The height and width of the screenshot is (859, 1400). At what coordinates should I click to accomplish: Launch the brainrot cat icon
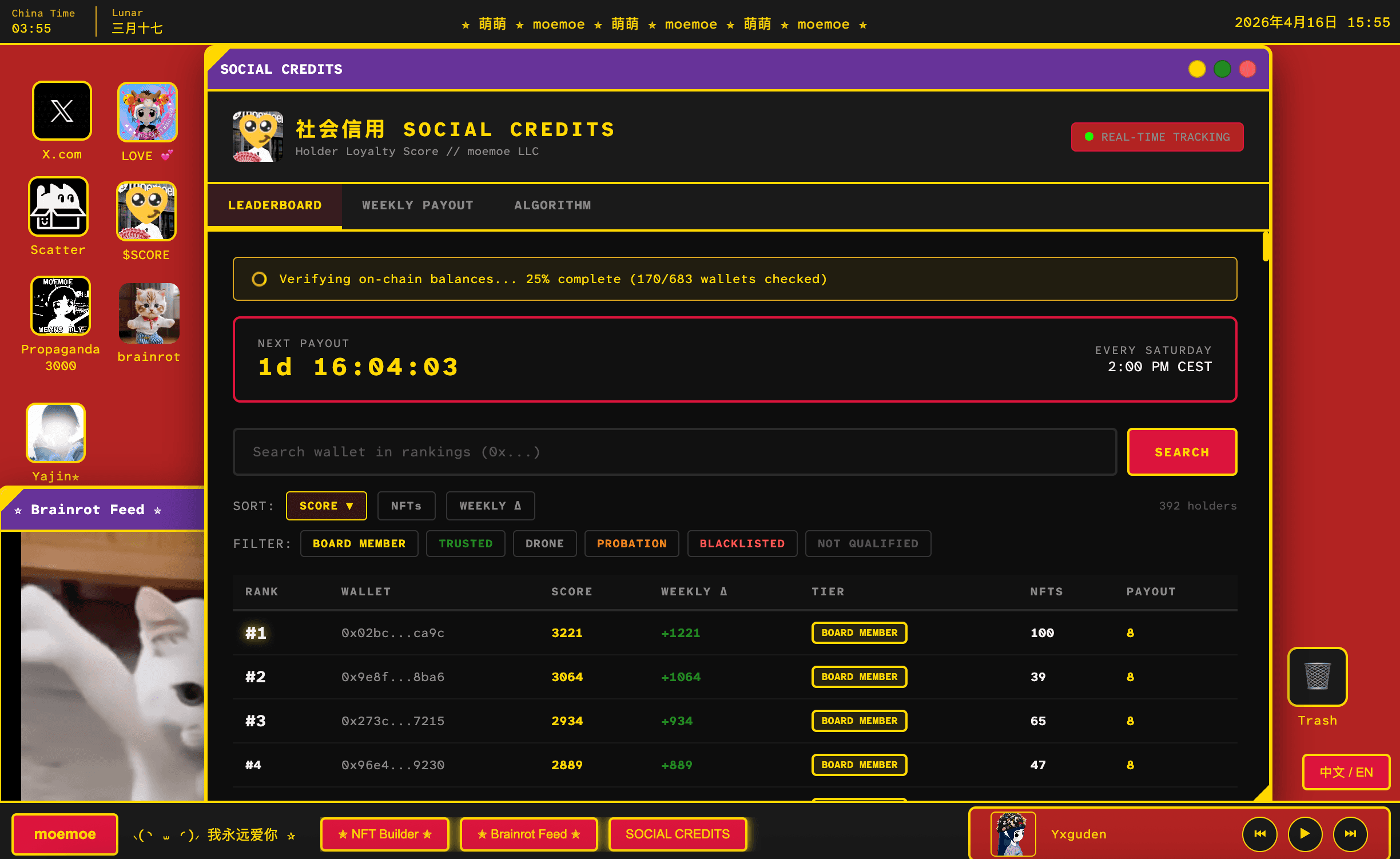coord(149,313)
